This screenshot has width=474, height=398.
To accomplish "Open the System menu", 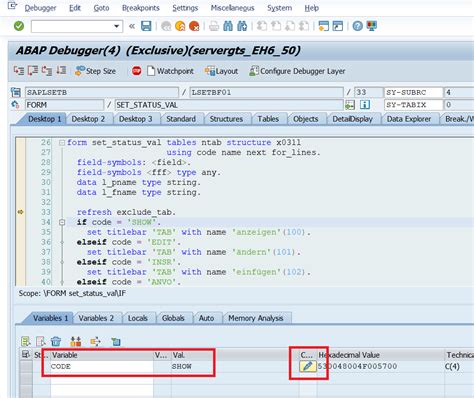I will 279,8.
